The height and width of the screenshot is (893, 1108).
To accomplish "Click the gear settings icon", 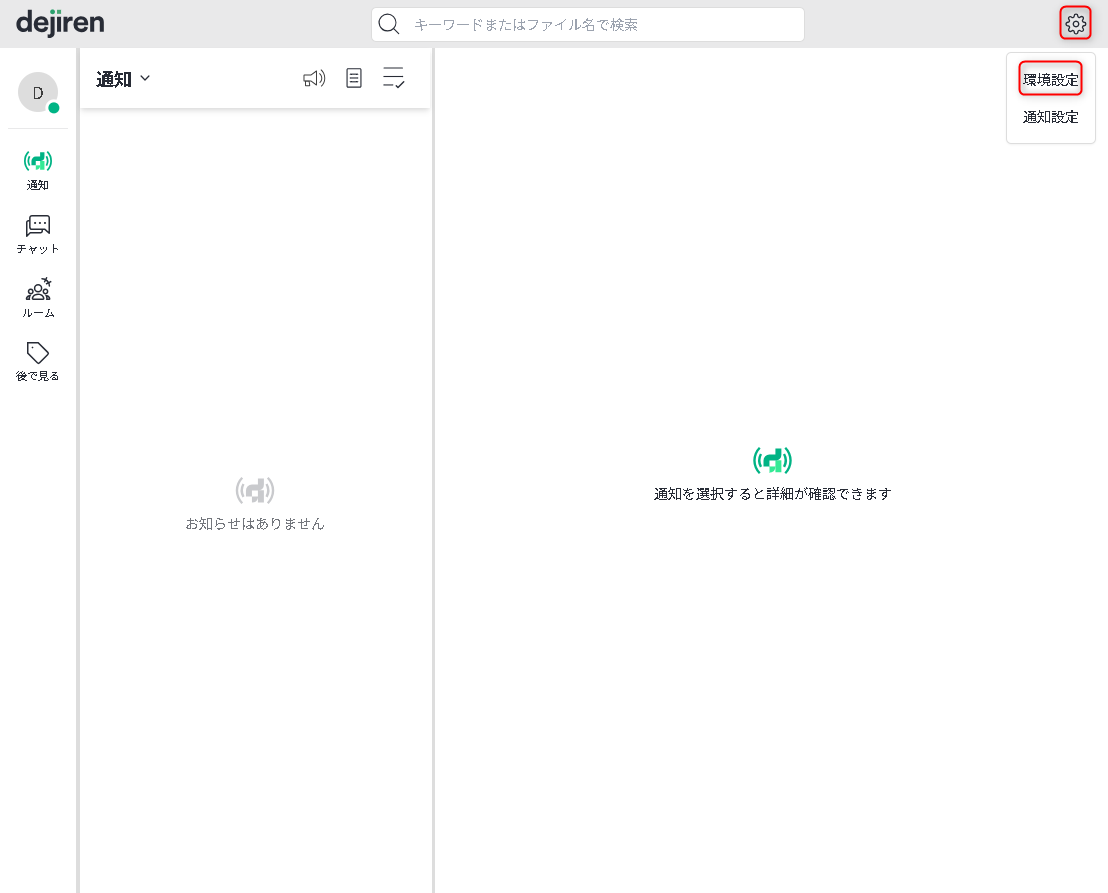I will (1075, 23).
